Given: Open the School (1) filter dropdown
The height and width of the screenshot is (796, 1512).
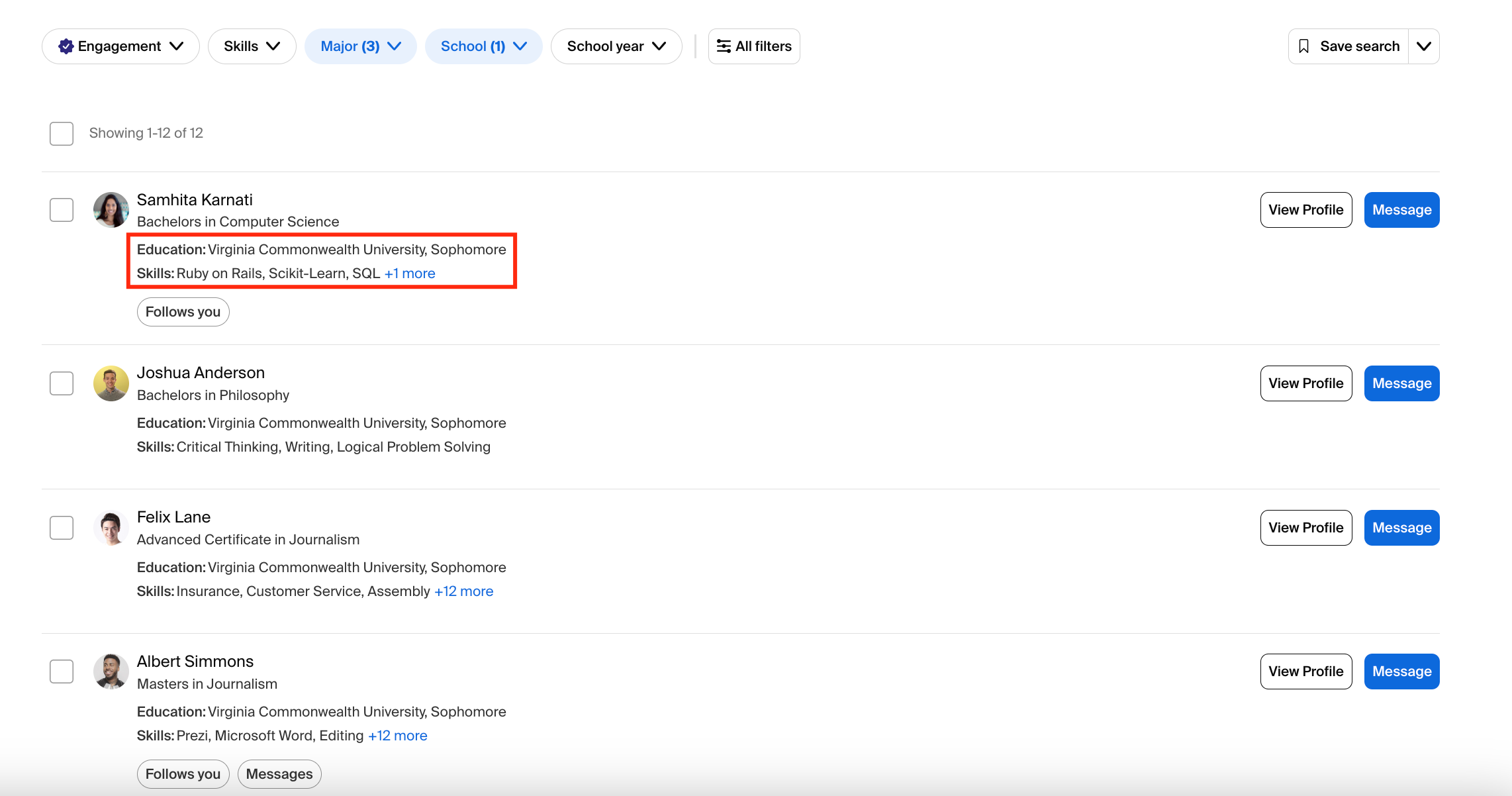Looking at the screenshot, I should coord(483,46).
